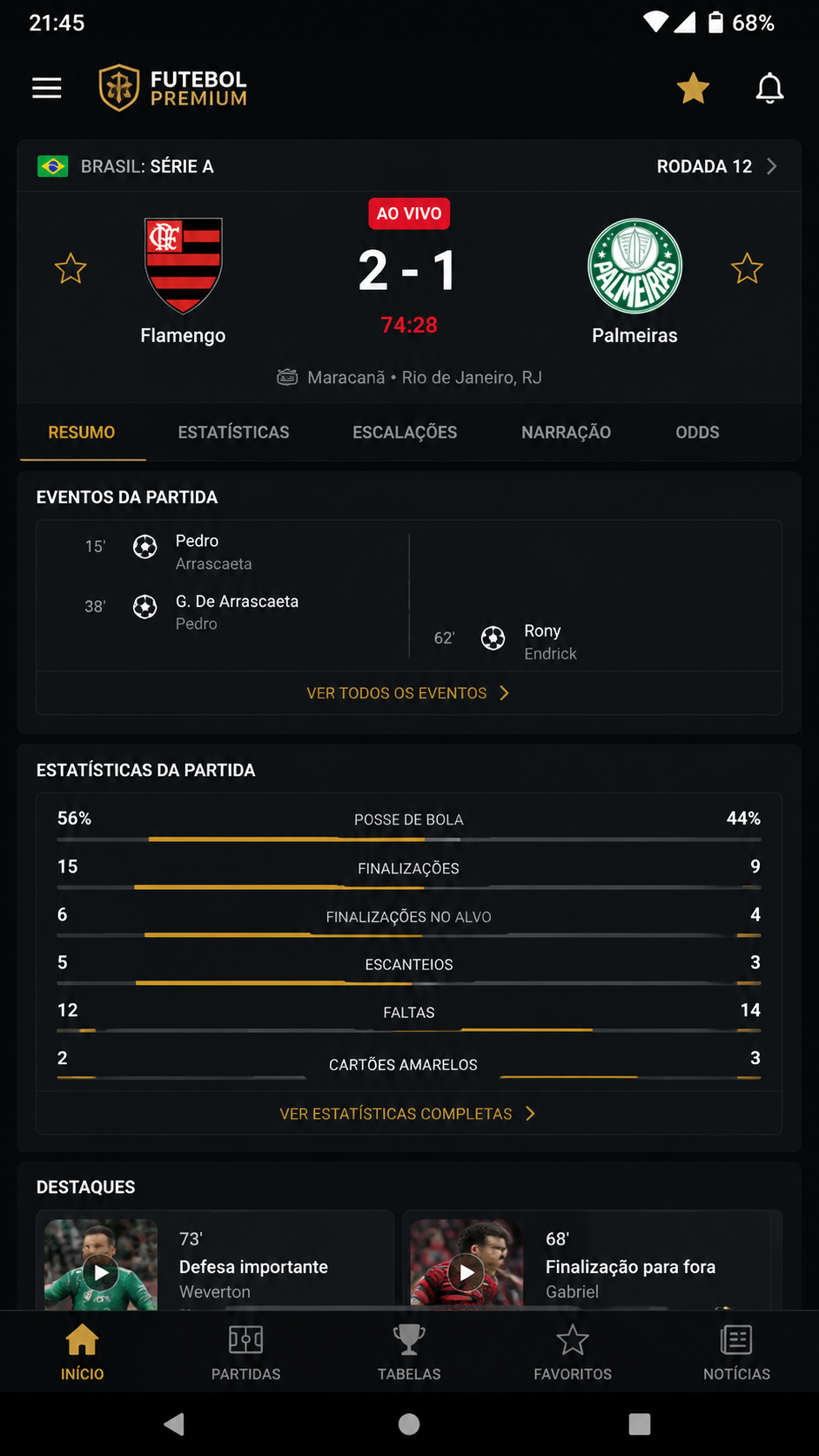Image resolution: width=819 pixels, height=1456 pixels.
Task: Switch to the Escalações tab
Action: 405,432
